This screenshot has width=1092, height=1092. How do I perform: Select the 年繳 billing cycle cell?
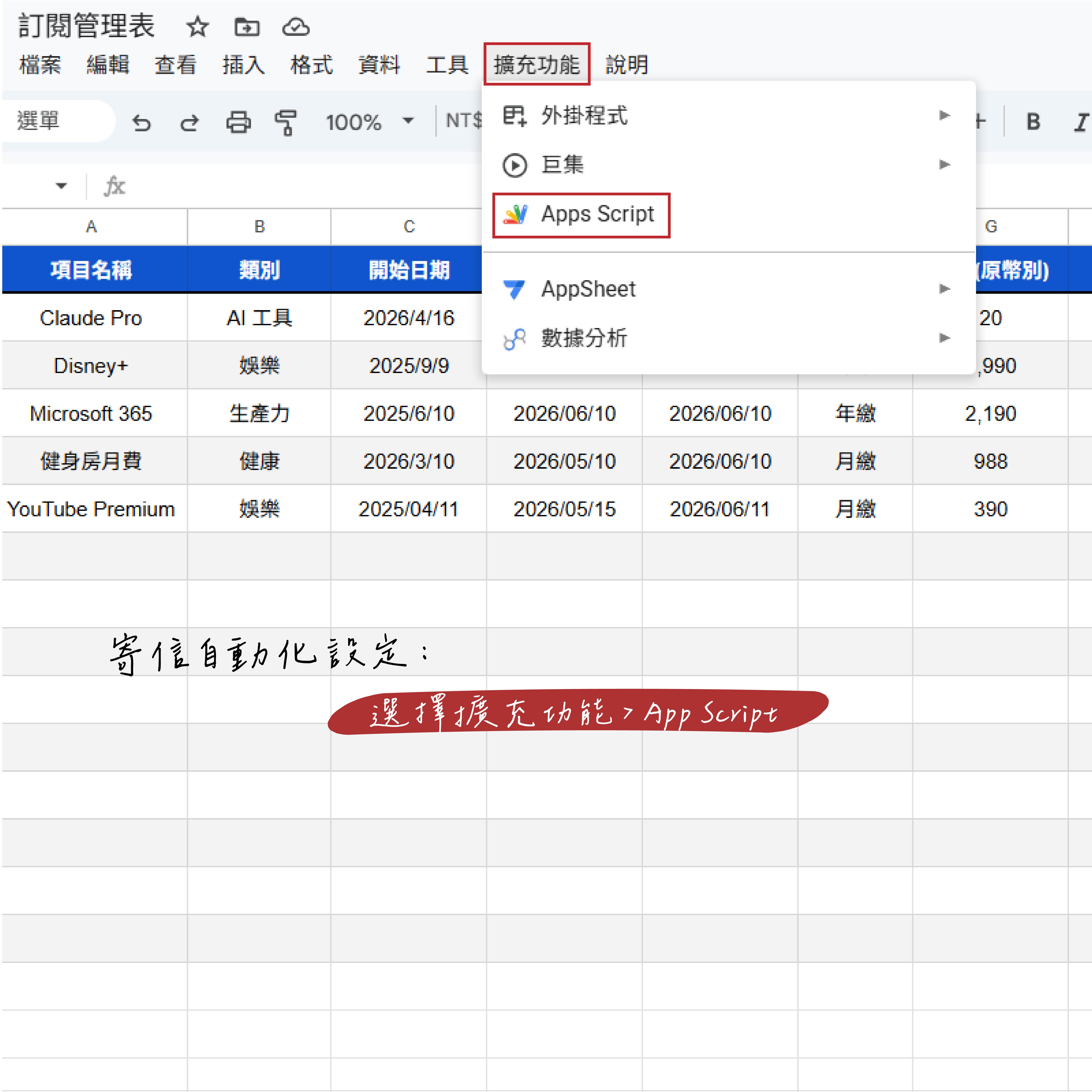(x=855, y=413)
